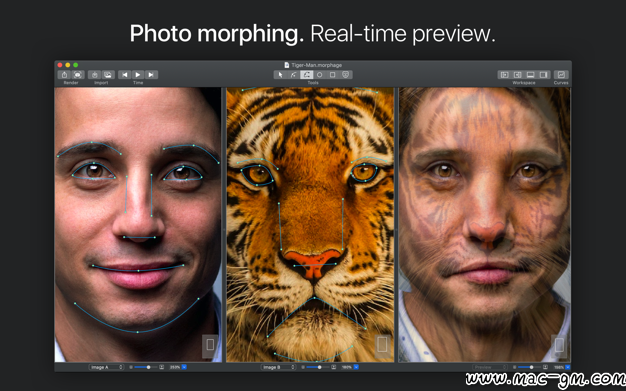Screen dimensions: 626x391
Task: Jump back to the first frame
Action: pos(125,75)
